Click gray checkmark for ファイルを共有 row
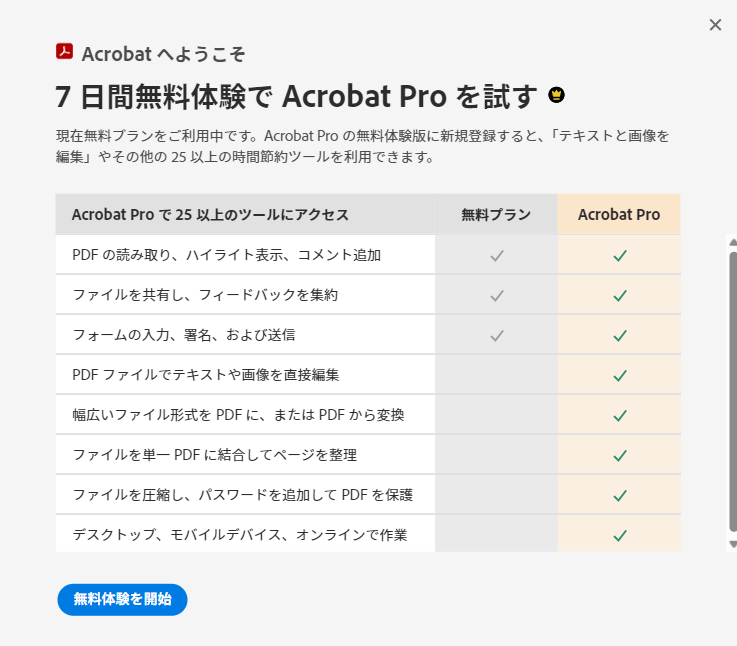The width and height of the screenshot is (737, 646). click(497, 296)
